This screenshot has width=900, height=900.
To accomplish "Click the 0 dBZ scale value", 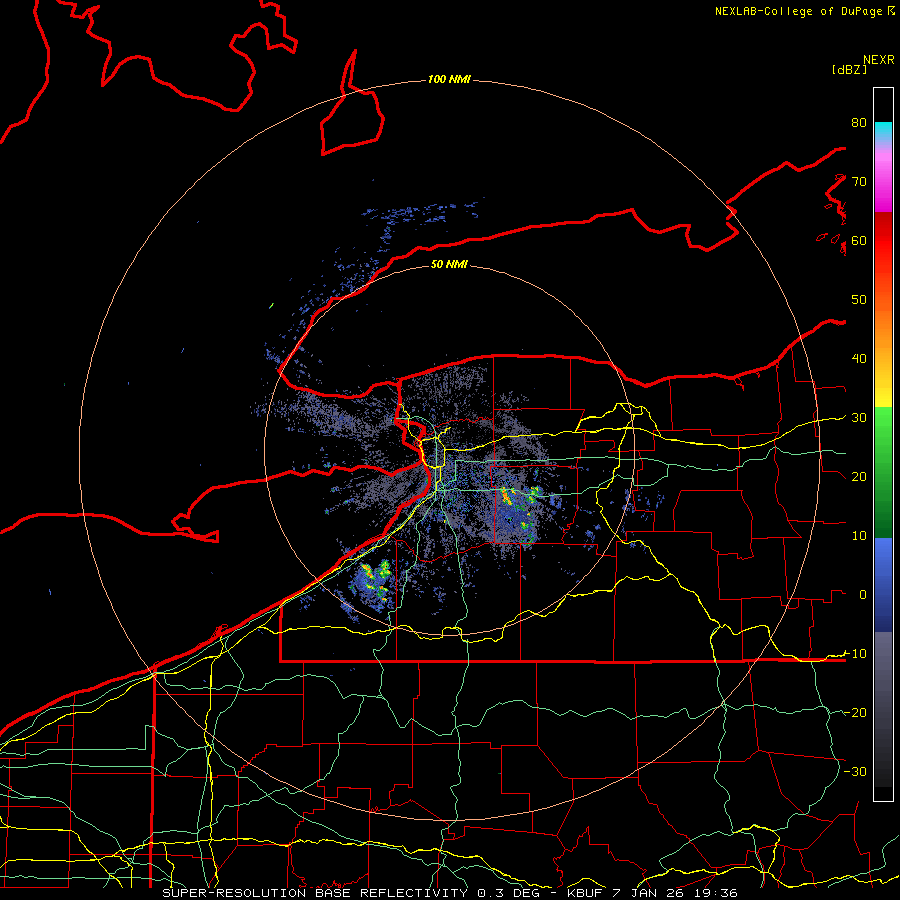I will tap(863, 595).
